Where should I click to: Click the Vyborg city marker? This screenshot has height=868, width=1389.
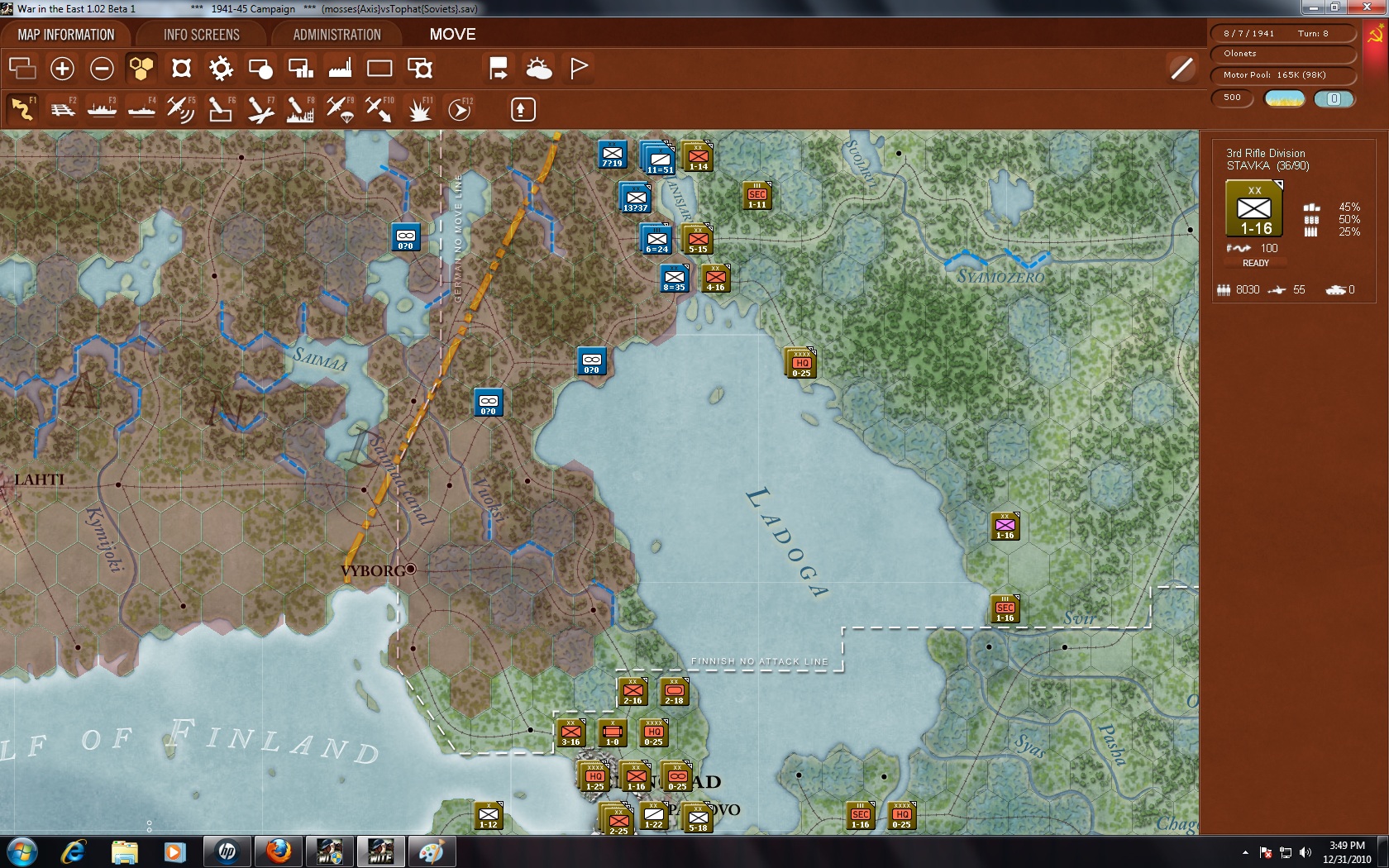pos(410,569)
